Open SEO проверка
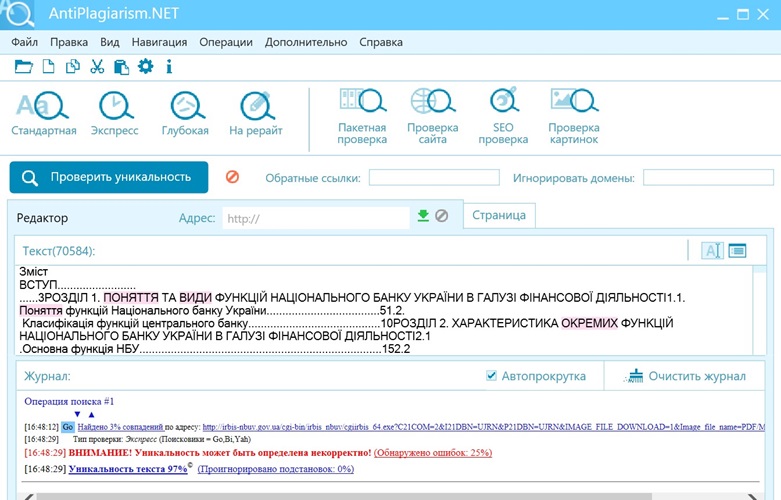 coord(503,116)
